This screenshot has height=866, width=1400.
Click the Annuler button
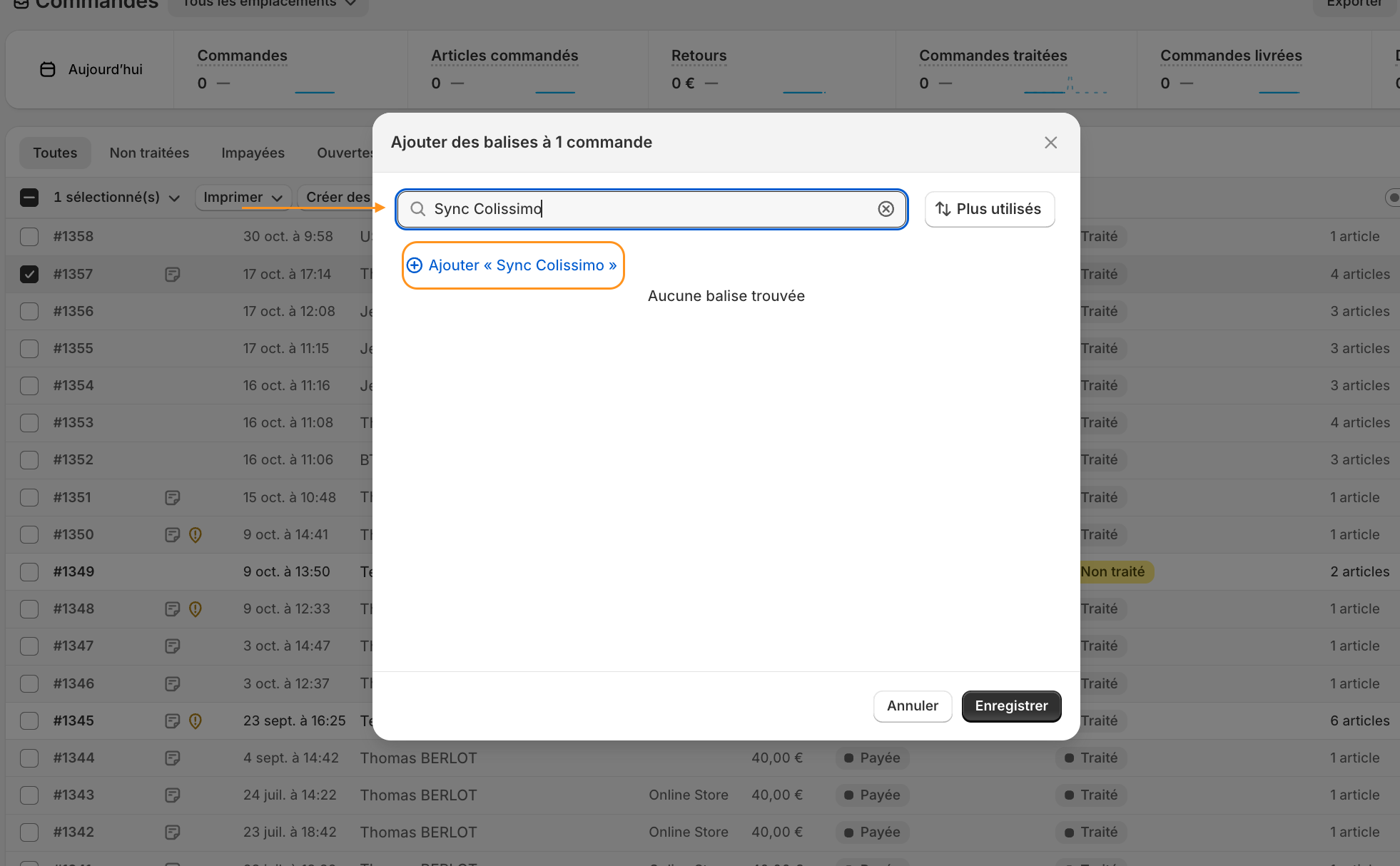[x=912, y=706]
